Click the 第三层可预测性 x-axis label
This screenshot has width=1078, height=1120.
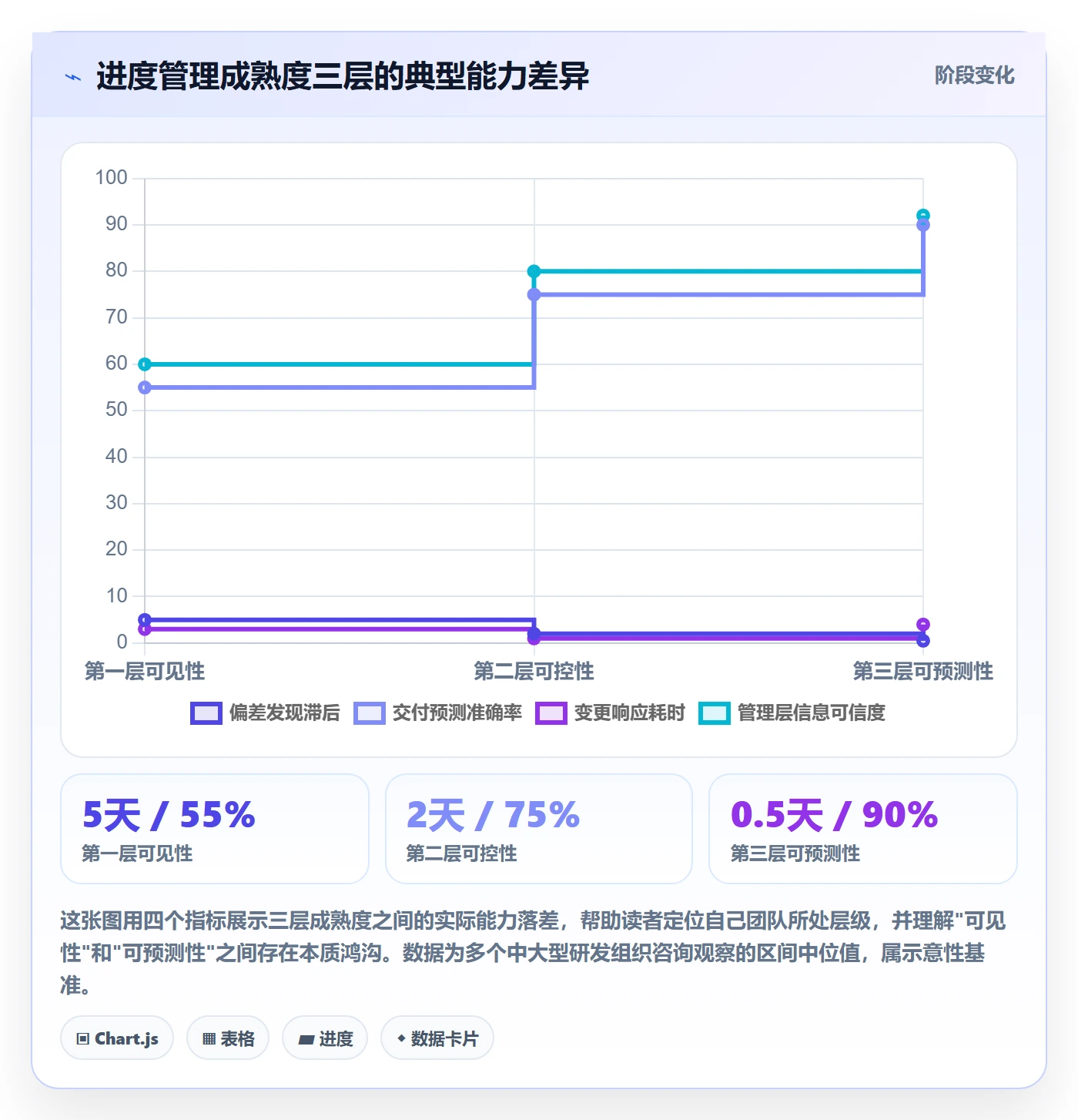(x=923, y=672)
